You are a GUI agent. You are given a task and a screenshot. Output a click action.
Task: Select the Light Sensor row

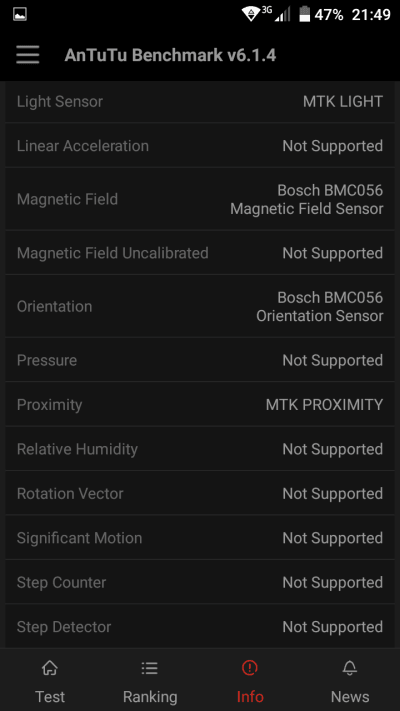click(x=200, y=102)
